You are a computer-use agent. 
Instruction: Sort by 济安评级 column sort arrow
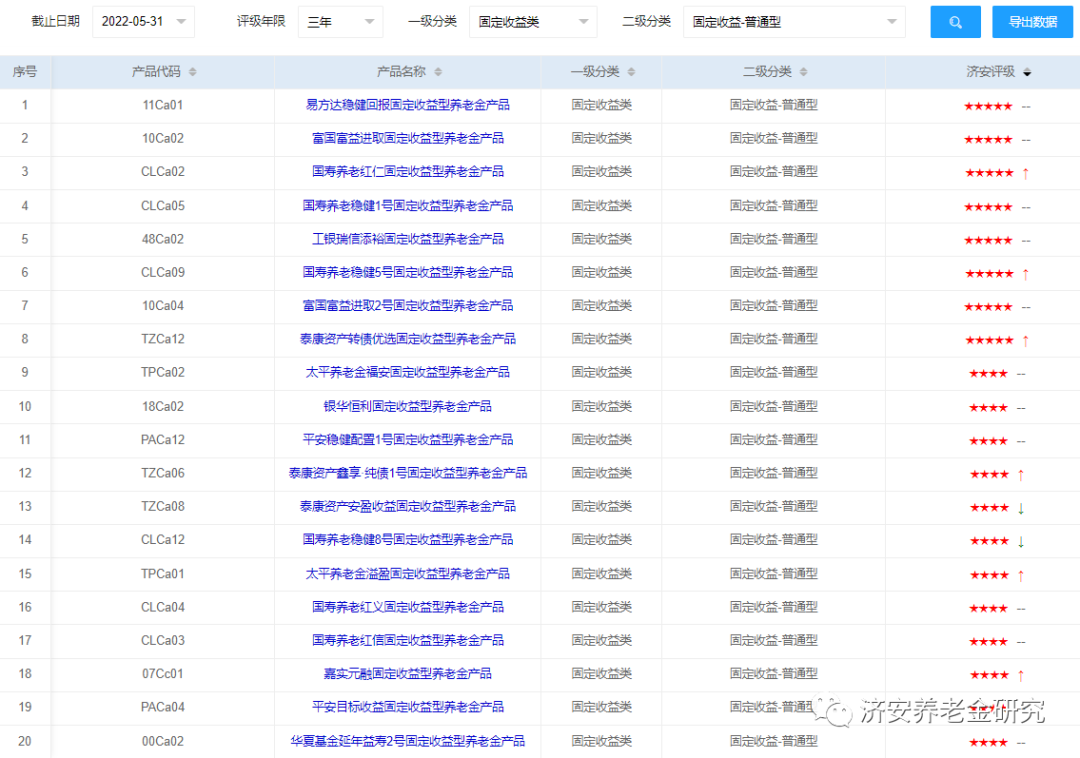pyautogui.click(x=1027, y=72)
